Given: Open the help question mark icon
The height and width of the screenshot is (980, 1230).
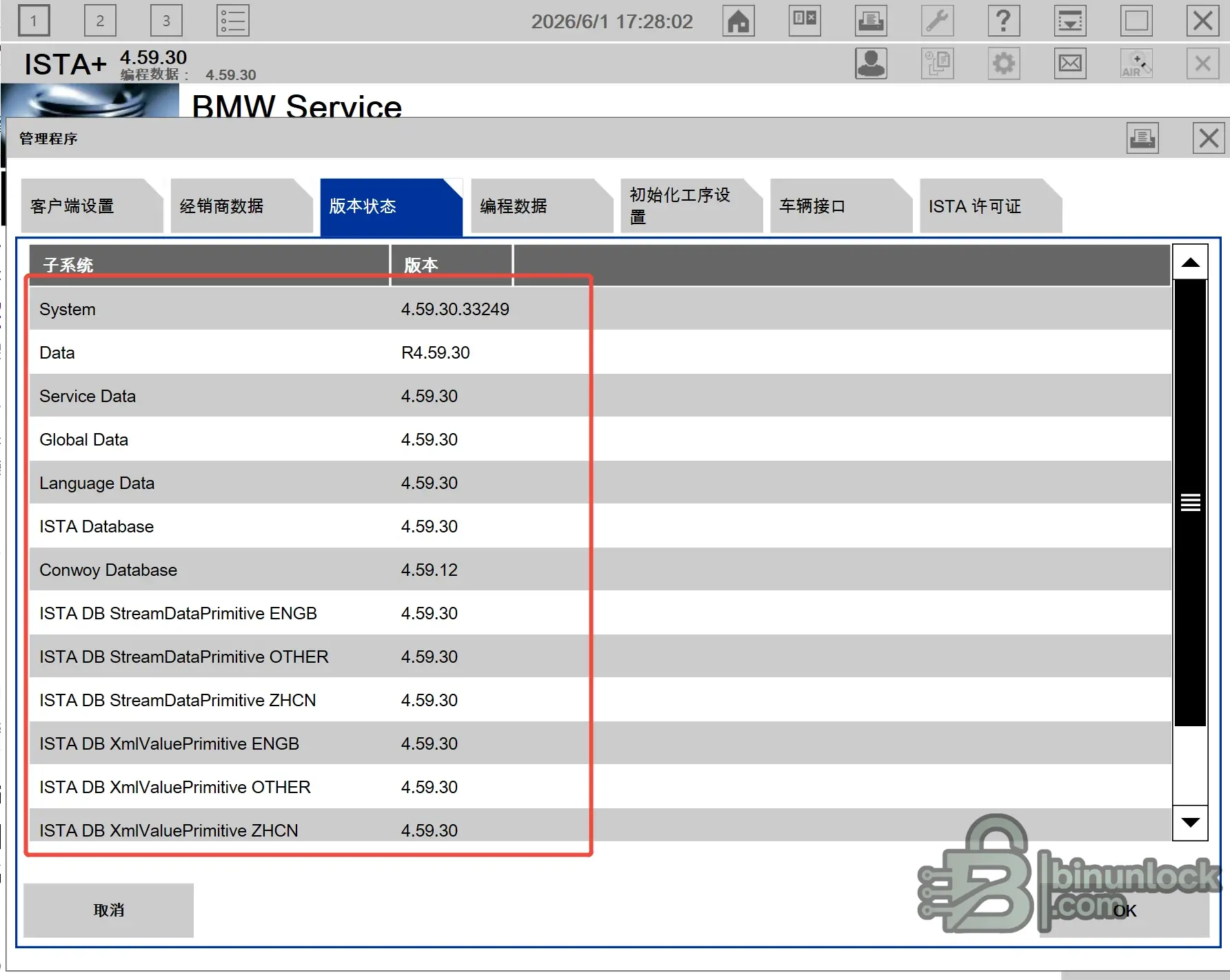Looking at the screenshot, I should point(1004,21).
